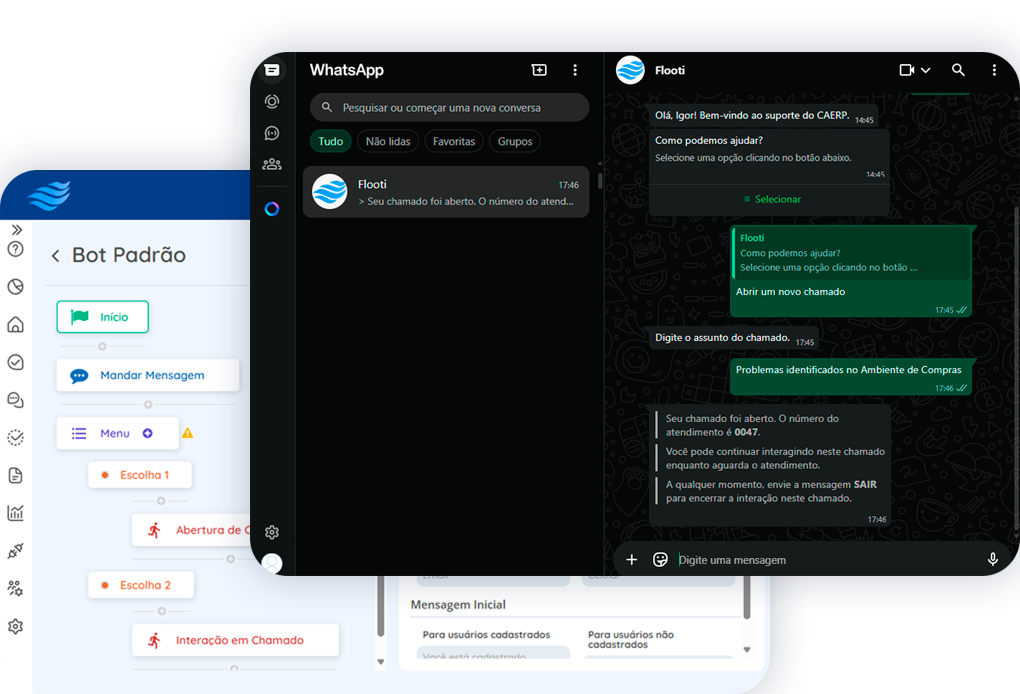Select the Grupos filter tab
The width and height of the screenshot is (1020, 694).
(x=515, y=142)
